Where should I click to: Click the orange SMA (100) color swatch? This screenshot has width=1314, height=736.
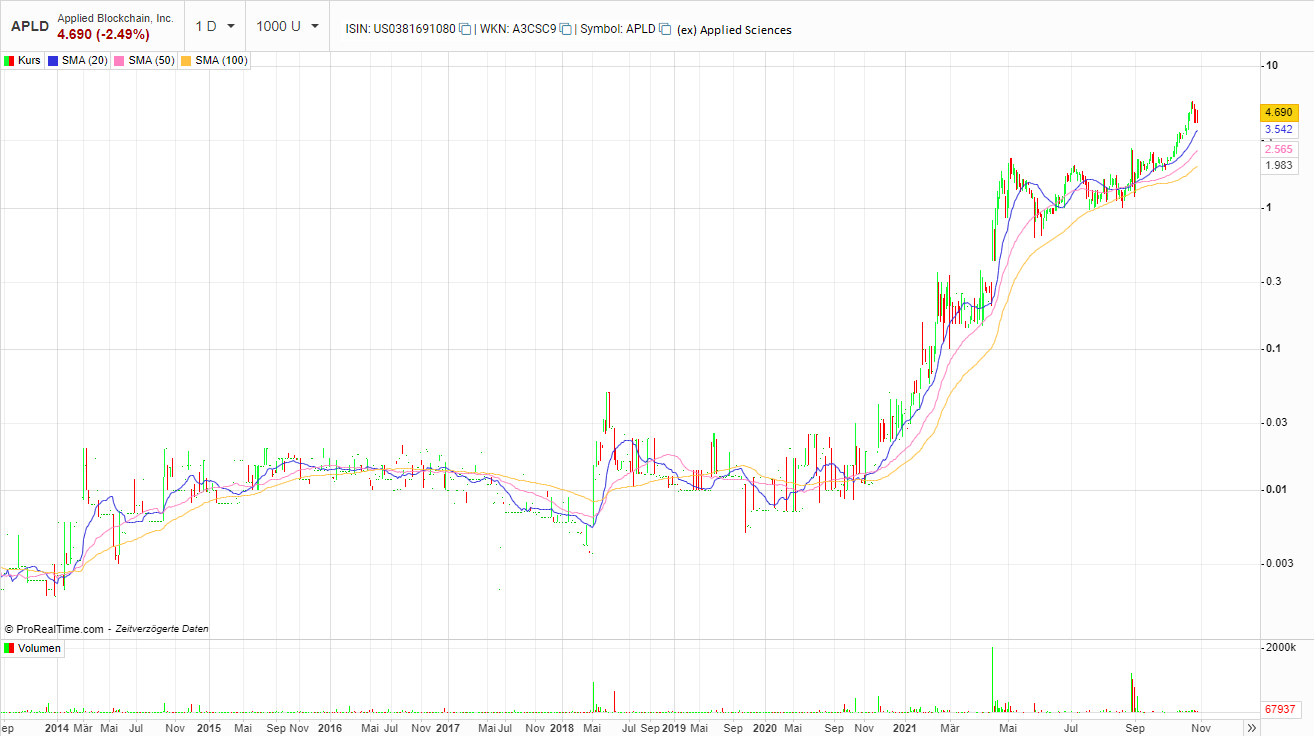tap(187, 61)
